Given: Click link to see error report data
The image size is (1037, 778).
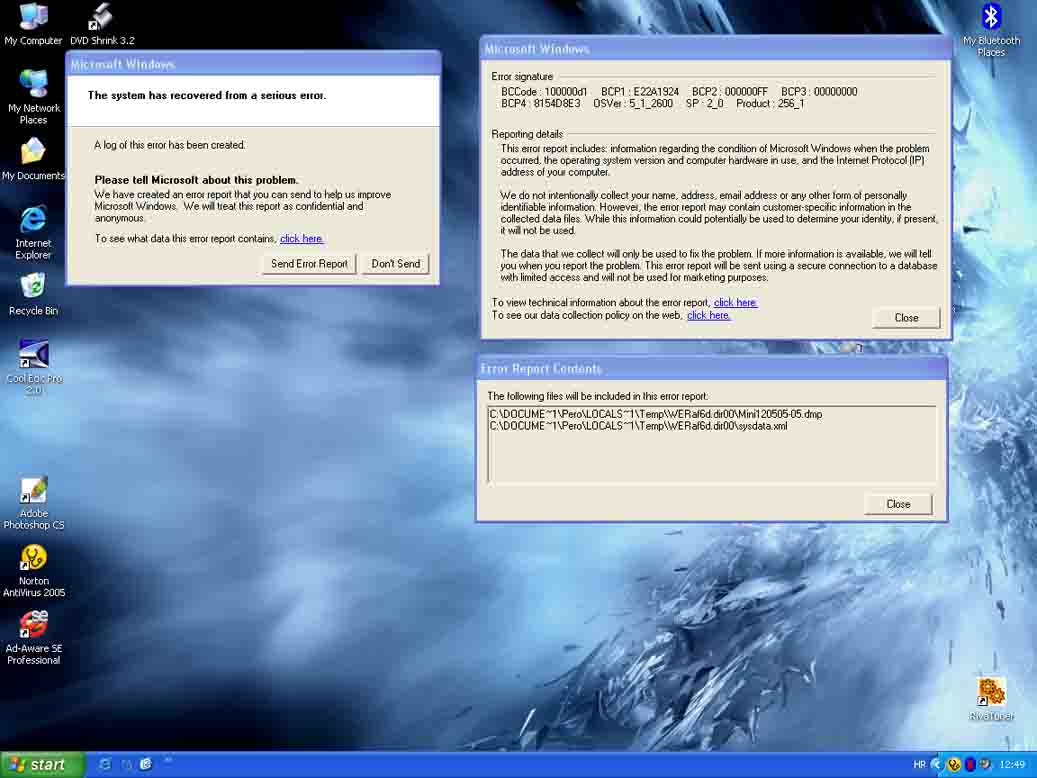Looking at the screenshot, I should (x=301, y=239).
